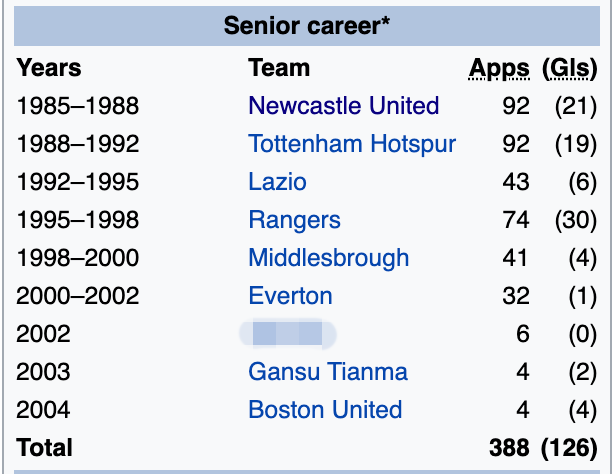Open the Boston United link
This screenshot has width=614, height=474.
click(x=325, y=410)
